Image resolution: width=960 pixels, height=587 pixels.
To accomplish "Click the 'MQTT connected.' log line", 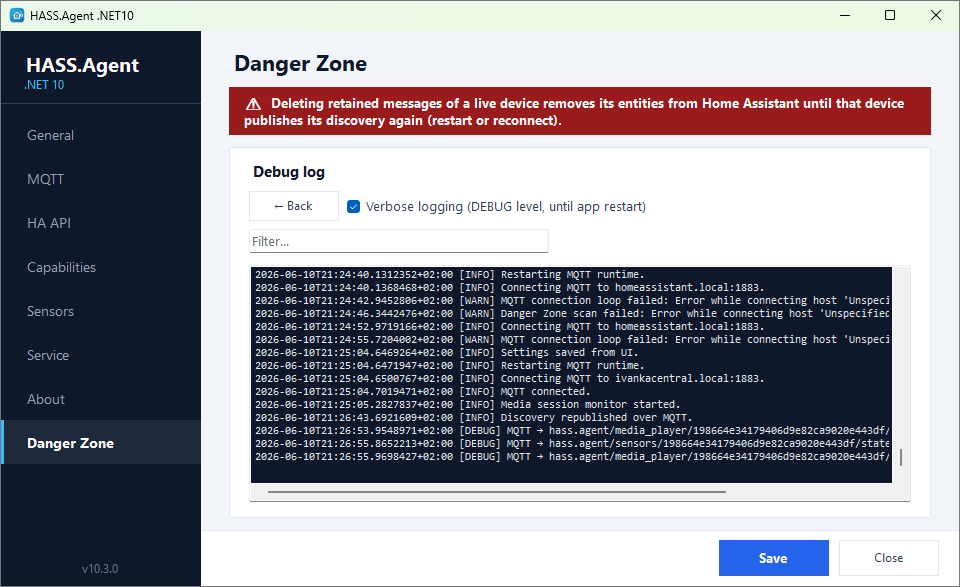I will coord(422,391).
